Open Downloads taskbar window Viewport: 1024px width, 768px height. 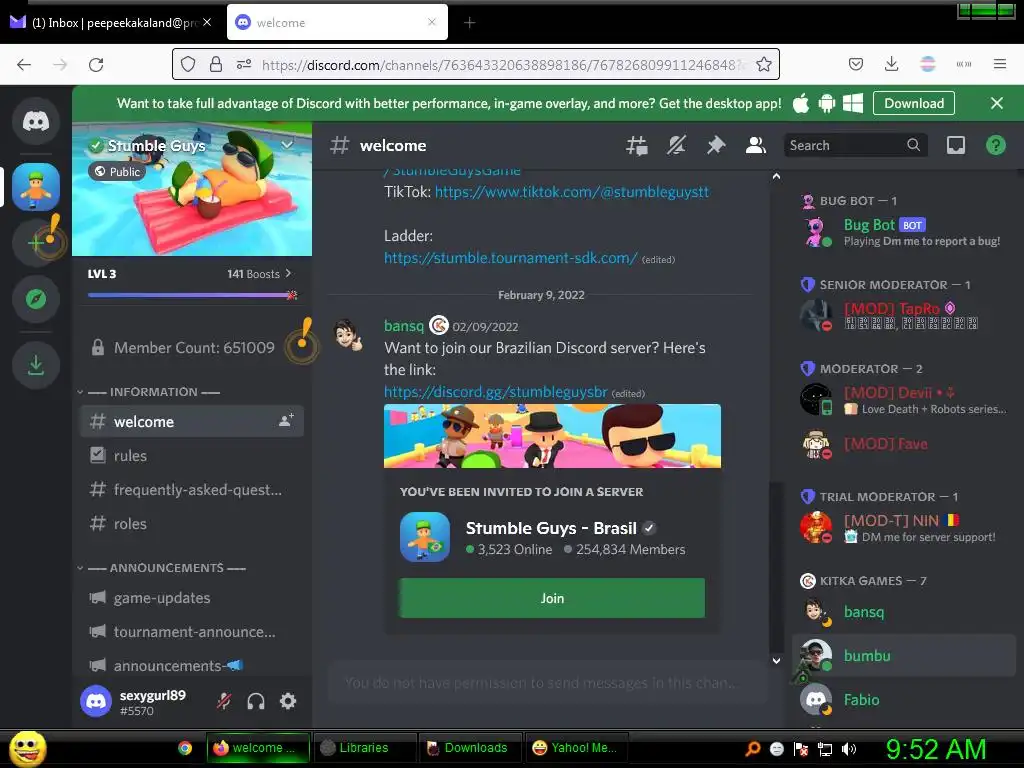tap(470, 748)
